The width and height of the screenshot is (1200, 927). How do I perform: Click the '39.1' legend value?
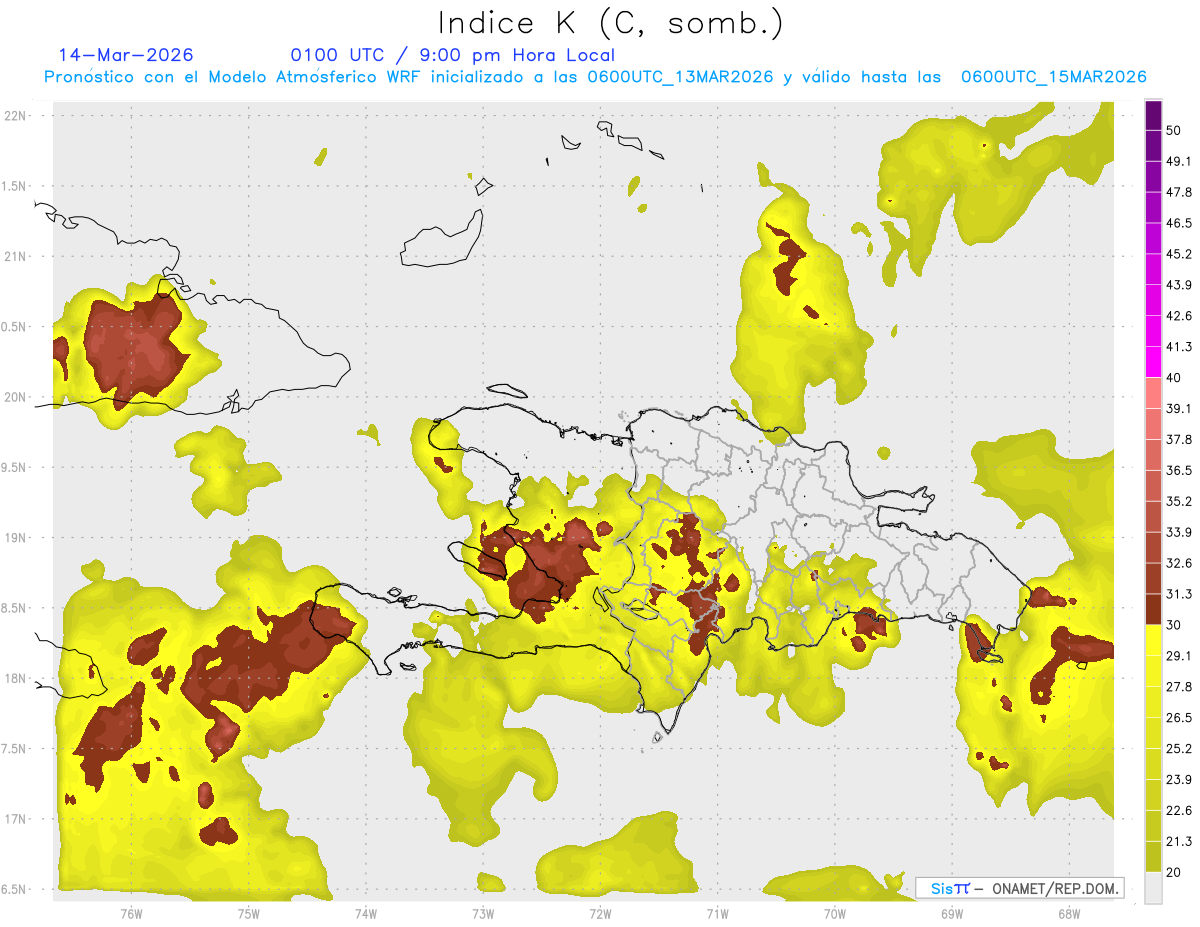coord(1178,408)
